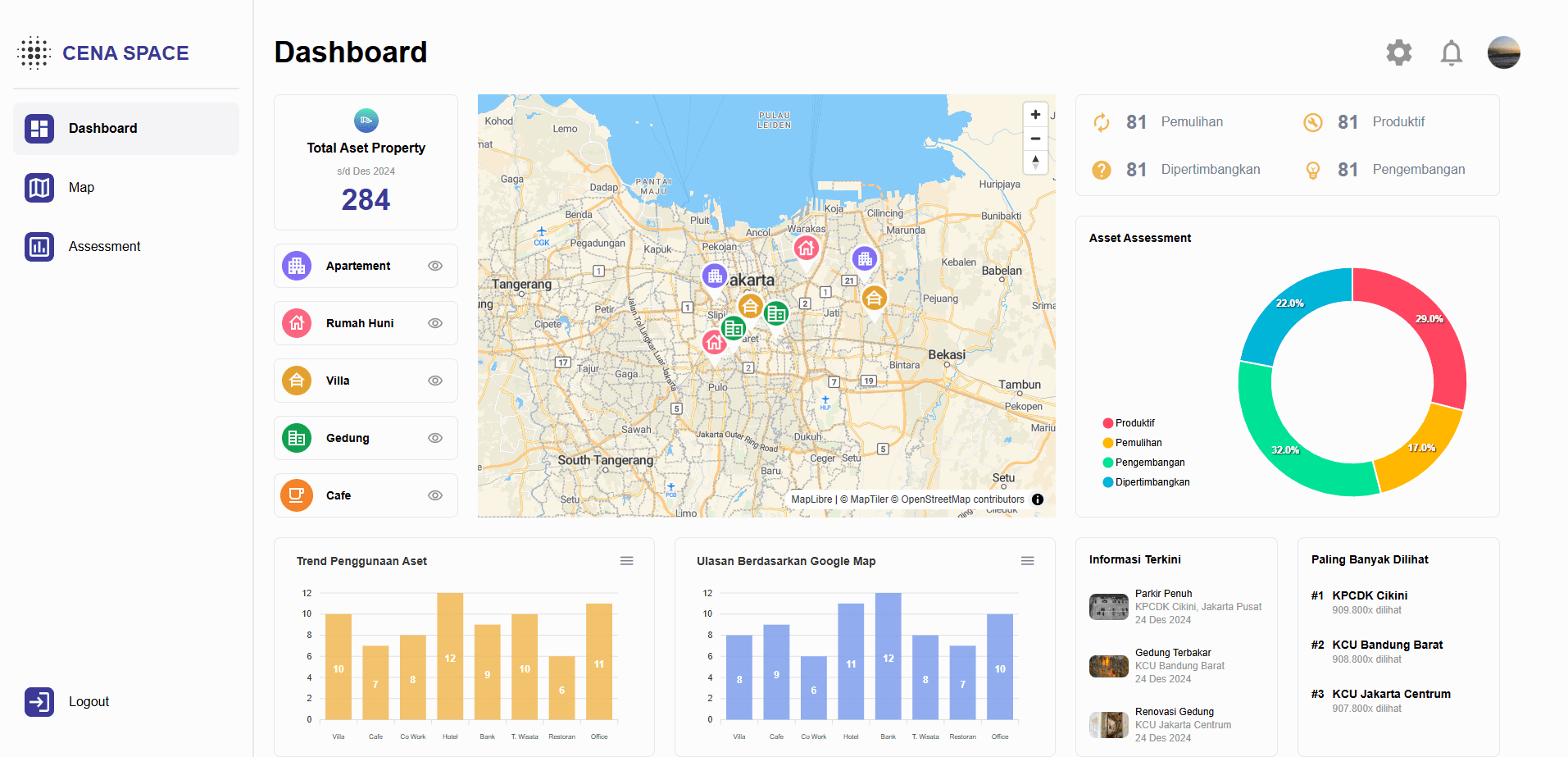Open the notifications bell
Image resolution: width=1568 pixels, height=757 pixels.
(1452, 52)
